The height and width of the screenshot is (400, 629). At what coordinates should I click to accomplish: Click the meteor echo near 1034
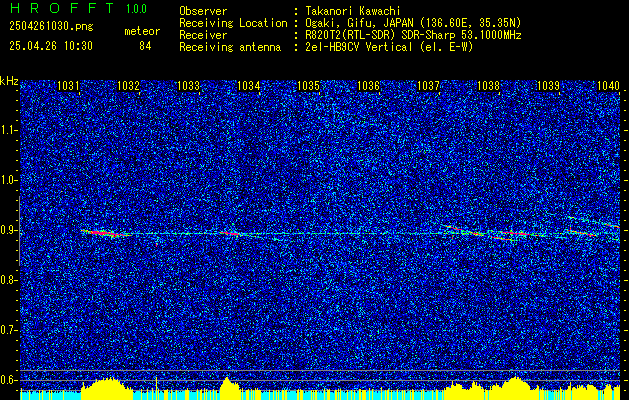pyautogui.click(x=229, y=233)
